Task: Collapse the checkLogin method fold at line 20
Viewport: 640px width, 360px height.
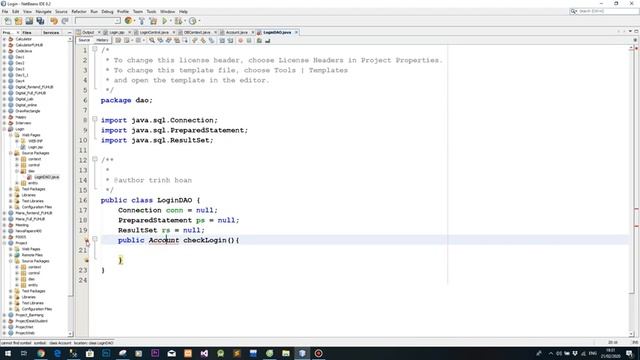Action: click(95, 239)
